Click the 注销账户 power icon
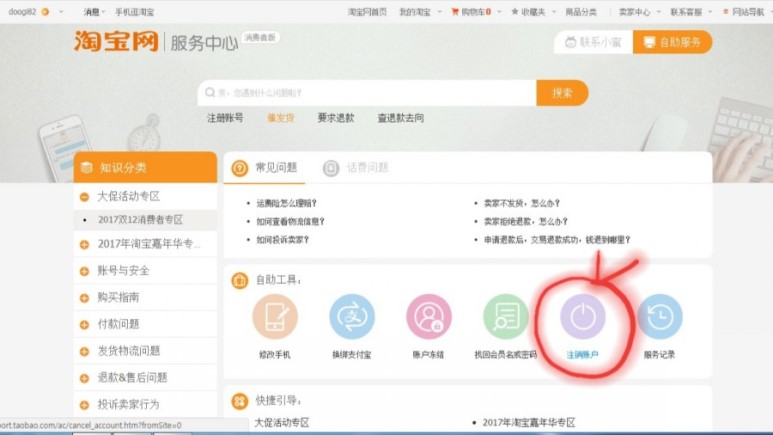The image size is (773, 435). click(x=583, y=317)
